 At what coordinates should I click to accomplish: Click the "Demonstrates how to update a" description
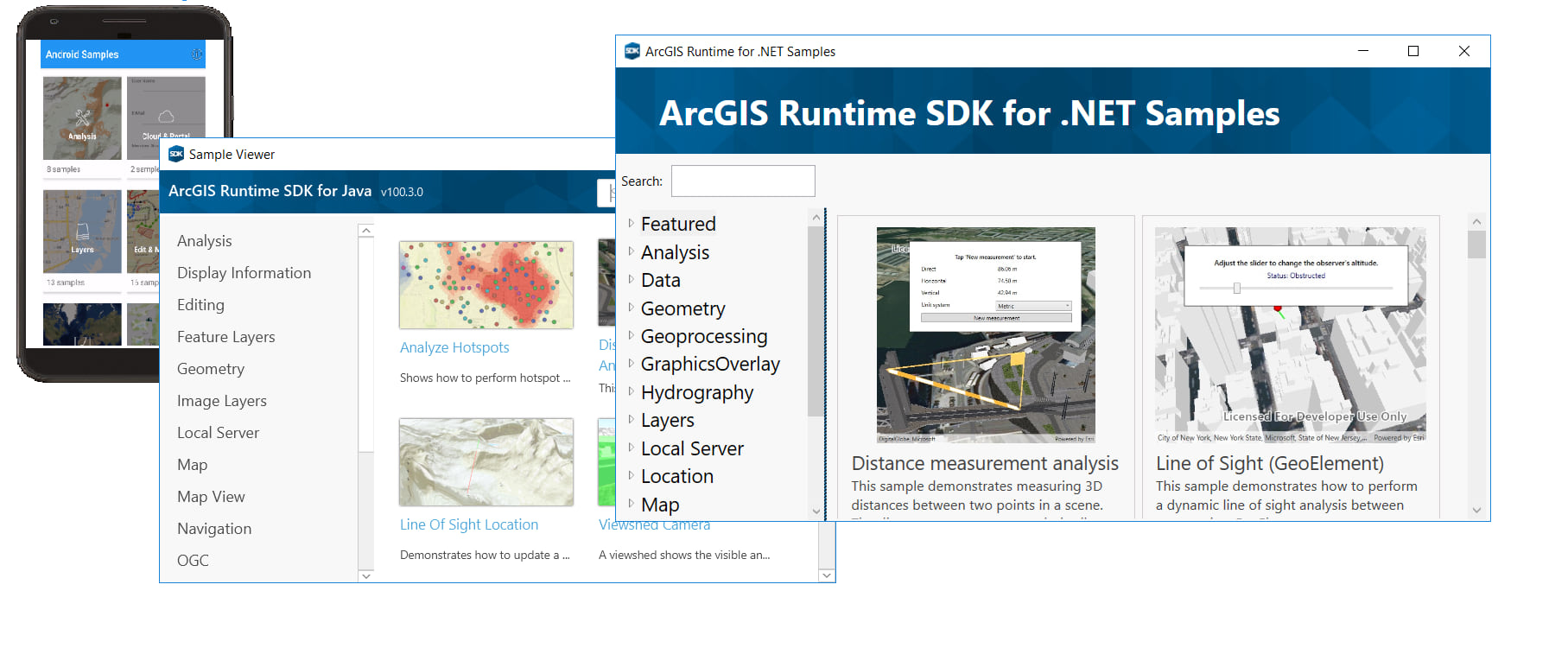coord(485,555)
